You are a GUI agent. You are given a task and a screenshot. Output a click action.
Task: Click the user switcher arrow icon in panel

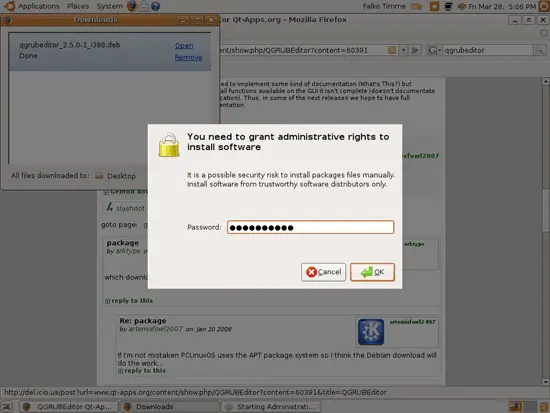[417, 6]
